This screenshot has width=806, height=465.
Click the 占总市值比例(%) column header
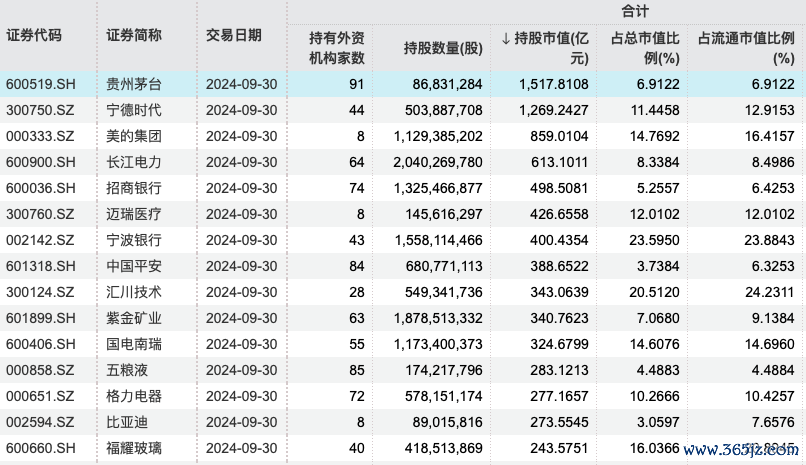pos(645,48)
